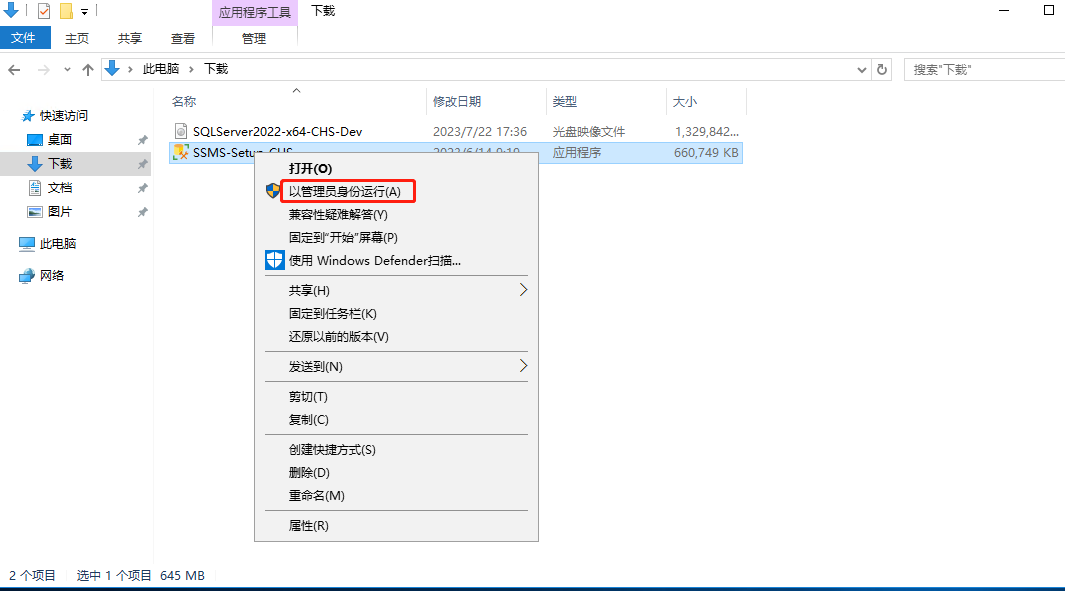Image resolution: width=1065 pixels, height=591 pixels.
Task: Click pin icon next to 下载
Action: coord(143,164)
